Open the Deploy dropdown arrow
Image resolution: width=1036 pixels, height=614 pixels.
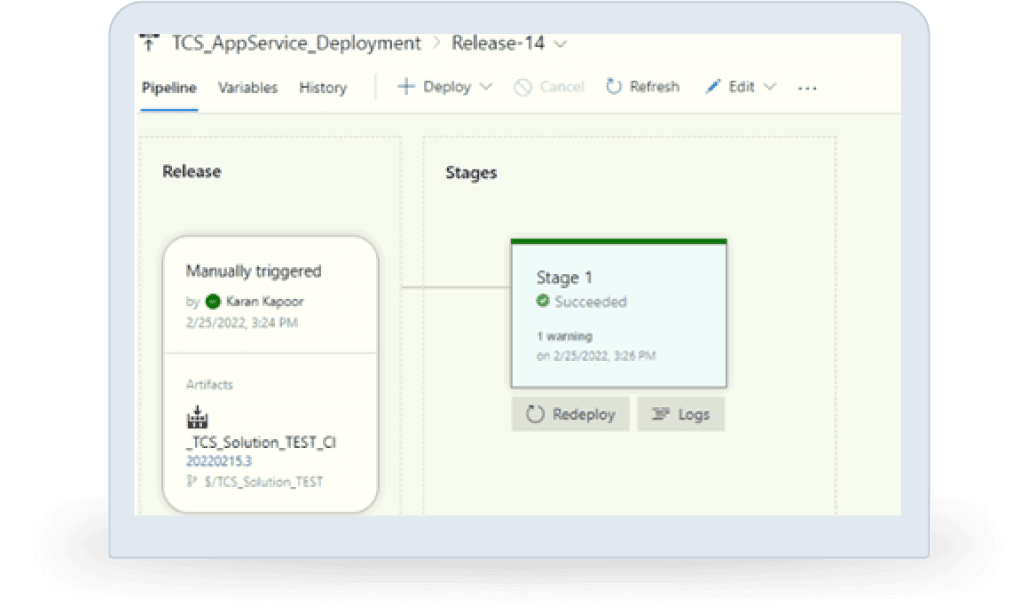(486, 87)
